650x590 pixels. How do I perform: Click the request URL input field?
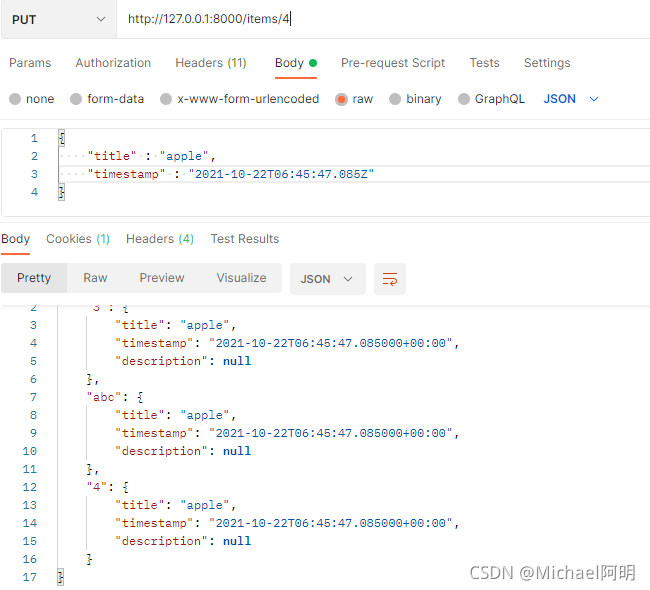[383, 19]
